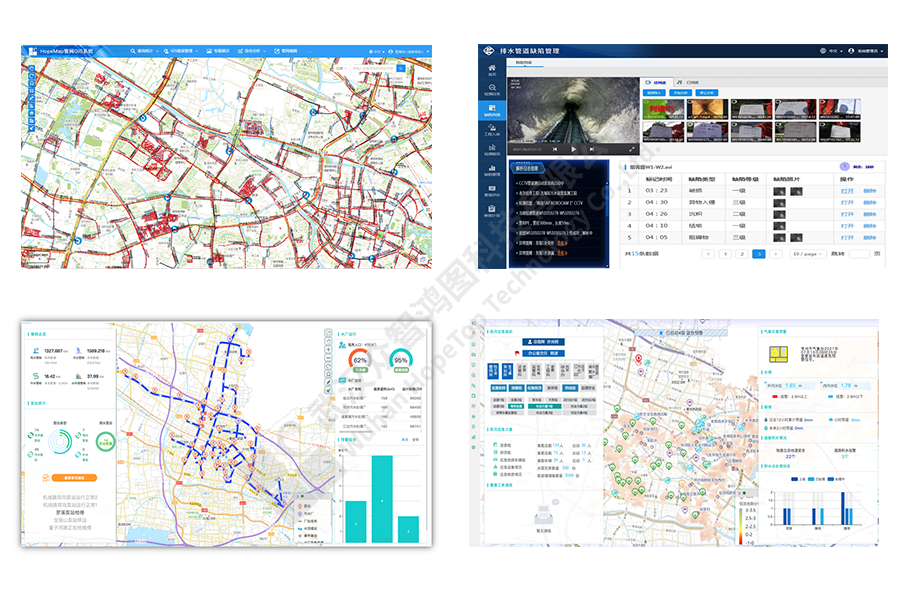This screenshot has height=600, width=900.
Task: Zoom in with the plus icon on the water-supply map
Action: [328, 349]
